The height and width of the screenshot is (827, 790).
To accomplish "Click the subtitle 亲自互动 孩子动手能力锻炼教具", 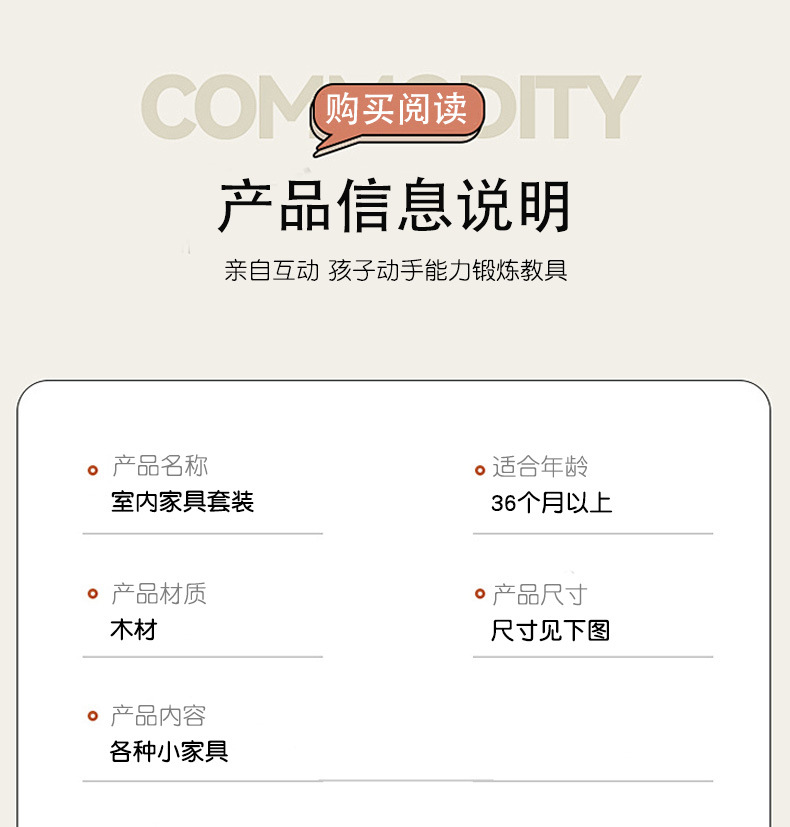I will pos(396,271).
